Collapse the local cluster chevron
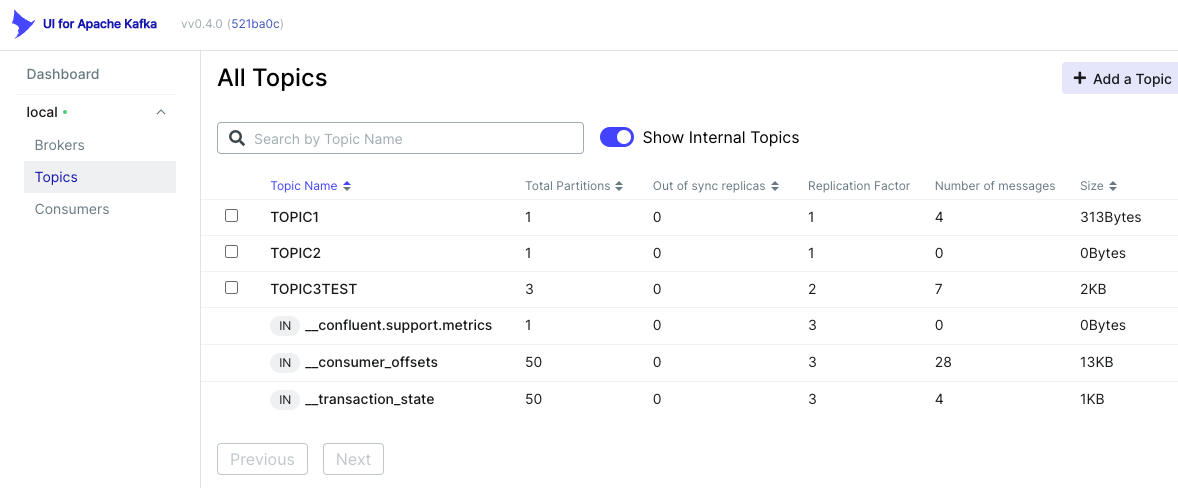The image size is (1178, 488). pyautogui.click(x=161, y=112)
